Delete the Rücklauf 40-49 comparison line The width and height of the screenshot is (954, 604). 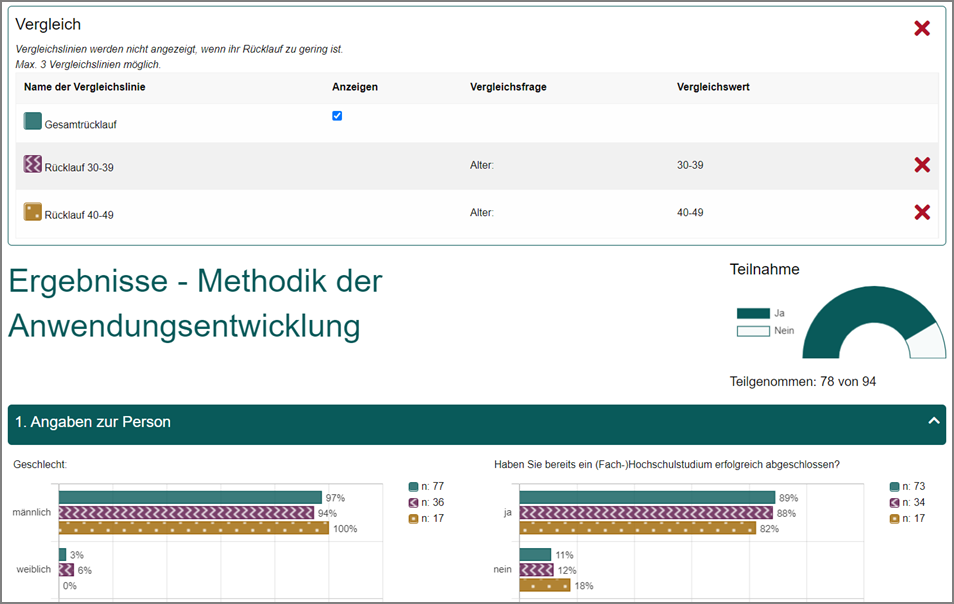(921, 213)
